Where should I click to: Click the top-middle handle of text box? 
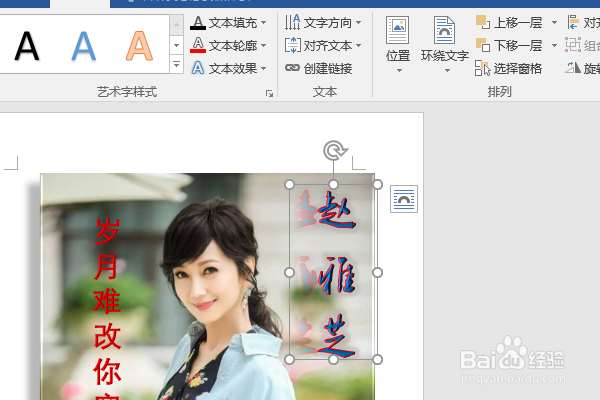pos(334,185)
